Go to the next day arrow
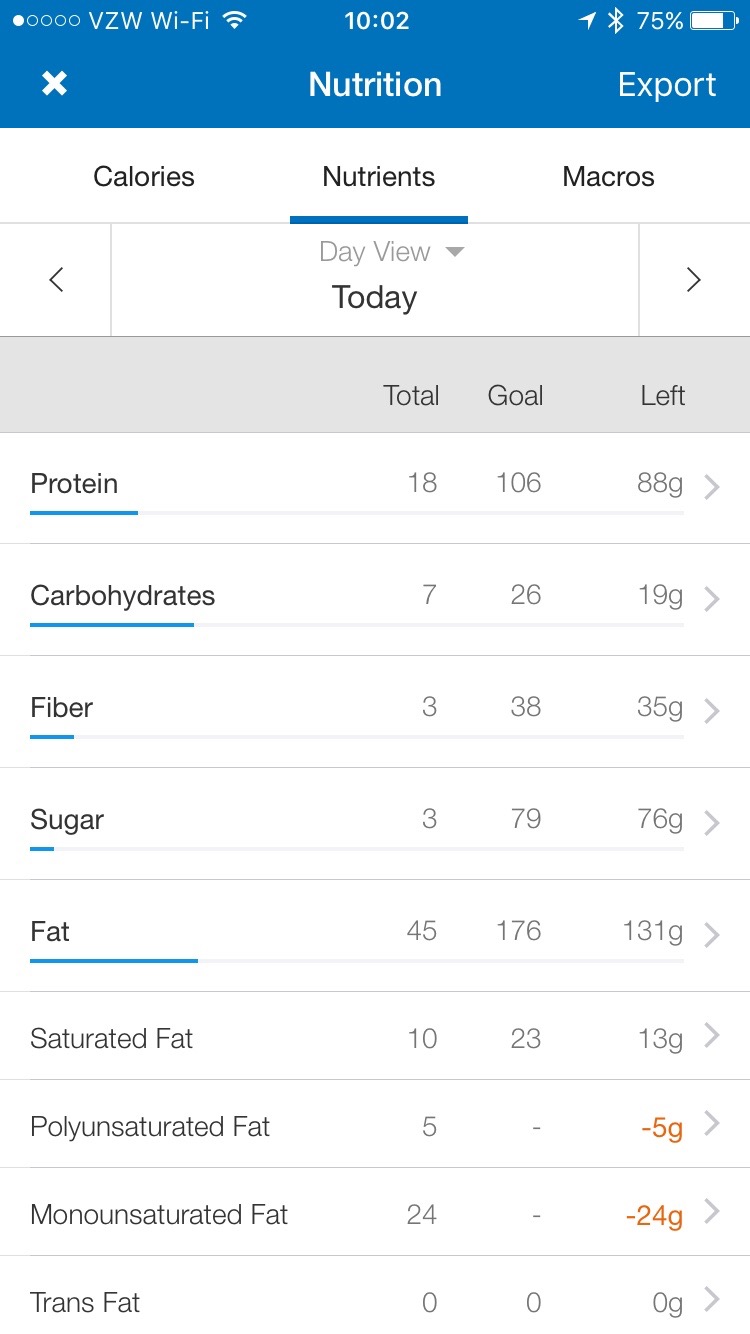The height and width of the screenshot is (1334, 750). click(693, 280)
